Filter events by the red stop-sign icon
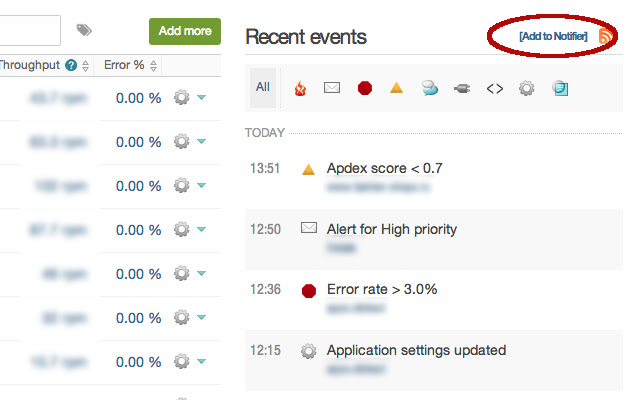The width and height of the screenshot is (640, 400). (364, 88)
